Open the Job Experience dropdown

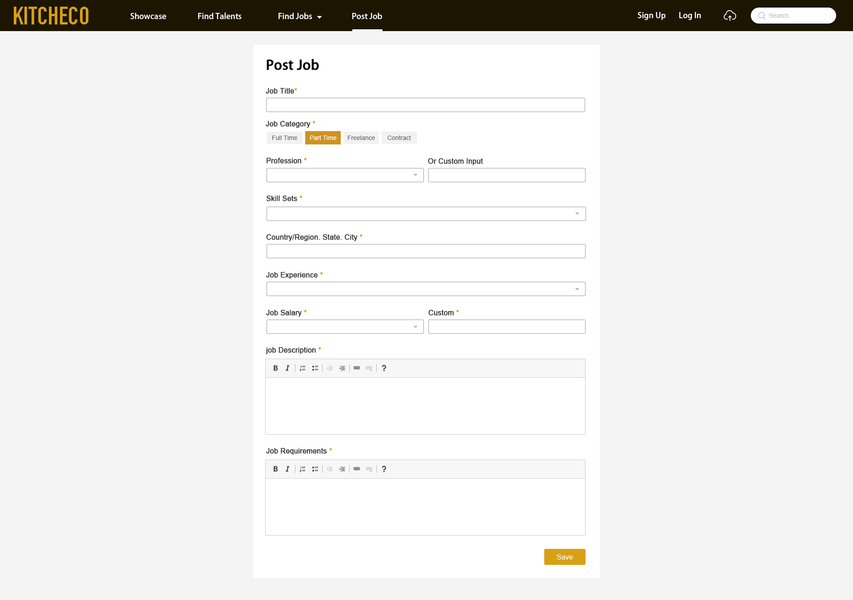pyautogui.click(x=425, y=289)
